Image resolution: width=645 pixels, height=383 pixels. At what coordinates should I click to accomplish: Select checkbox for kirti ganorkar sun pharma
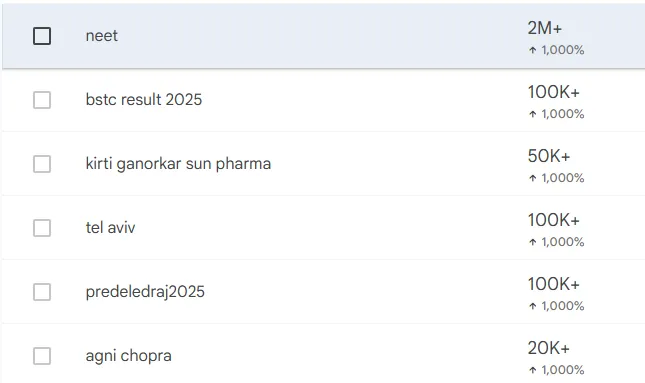tap(42, 164)
